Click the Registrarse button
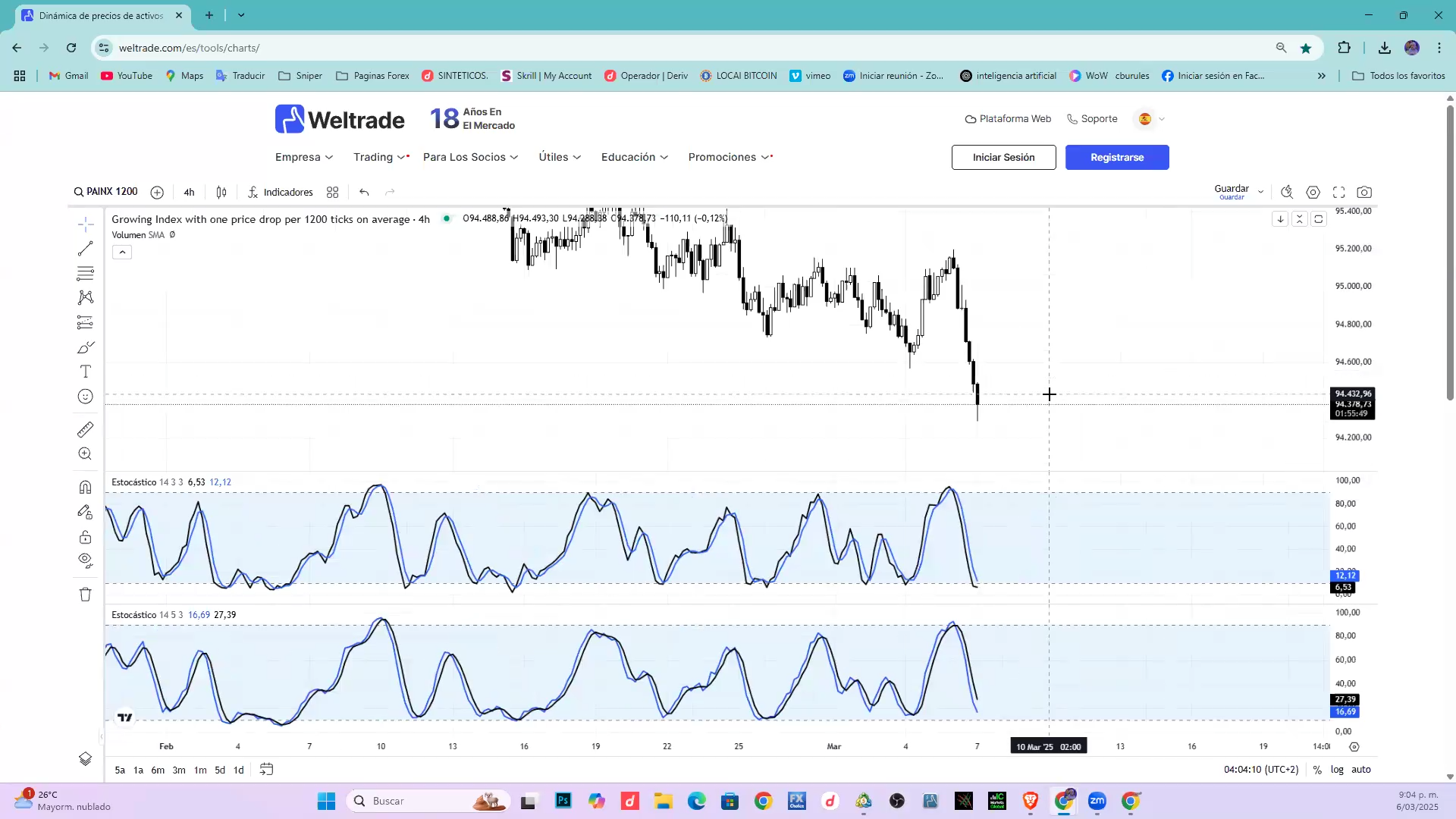This screenshot has width=1456, height=819. (1117, 158)
